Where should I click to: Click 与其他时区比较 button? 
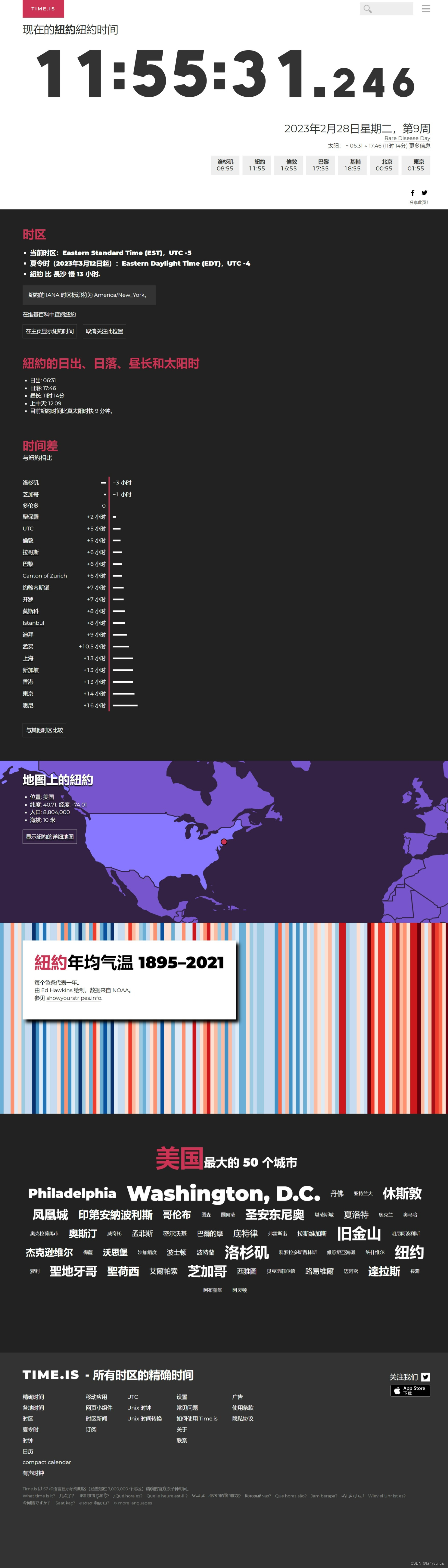(x=44, y=730)
